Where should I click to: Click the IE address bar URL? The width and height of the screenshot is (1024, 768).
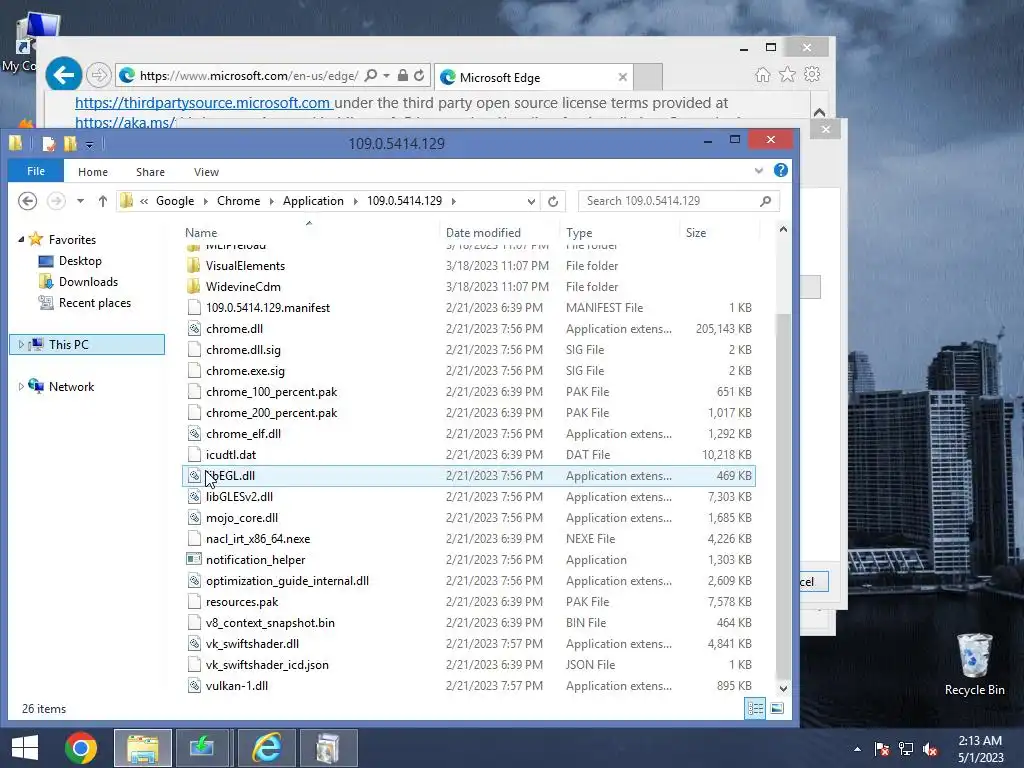pyautogui.click(x=249, y=76)
